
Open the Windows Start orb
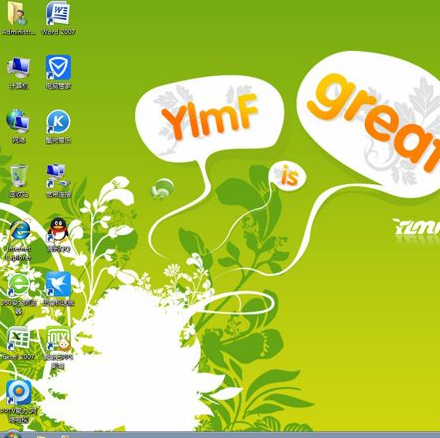point(11,434)
